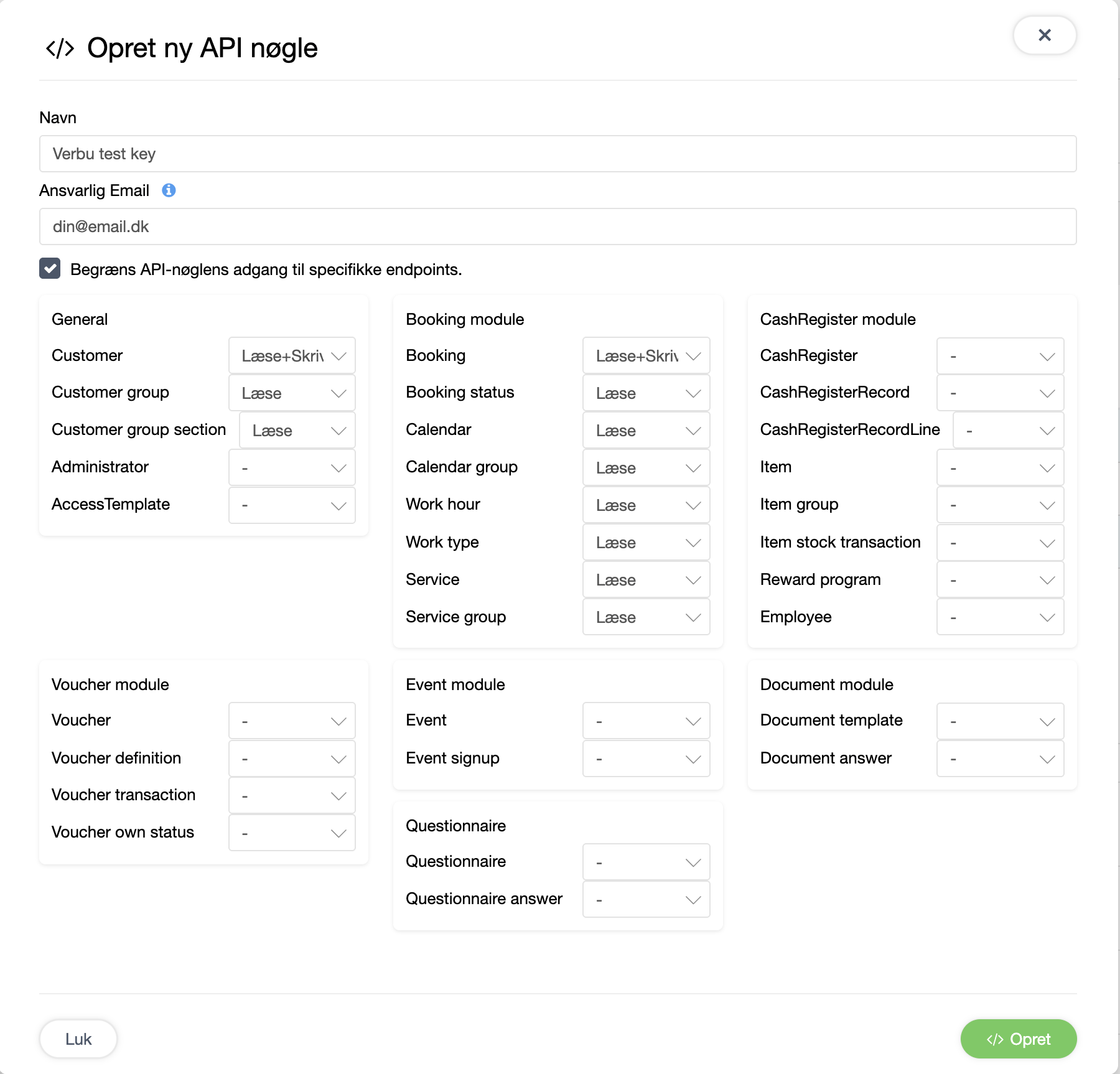The image size is (1120, 1074).
Task: Open the Calendar permission dropdown
Action: pos(646,431)
